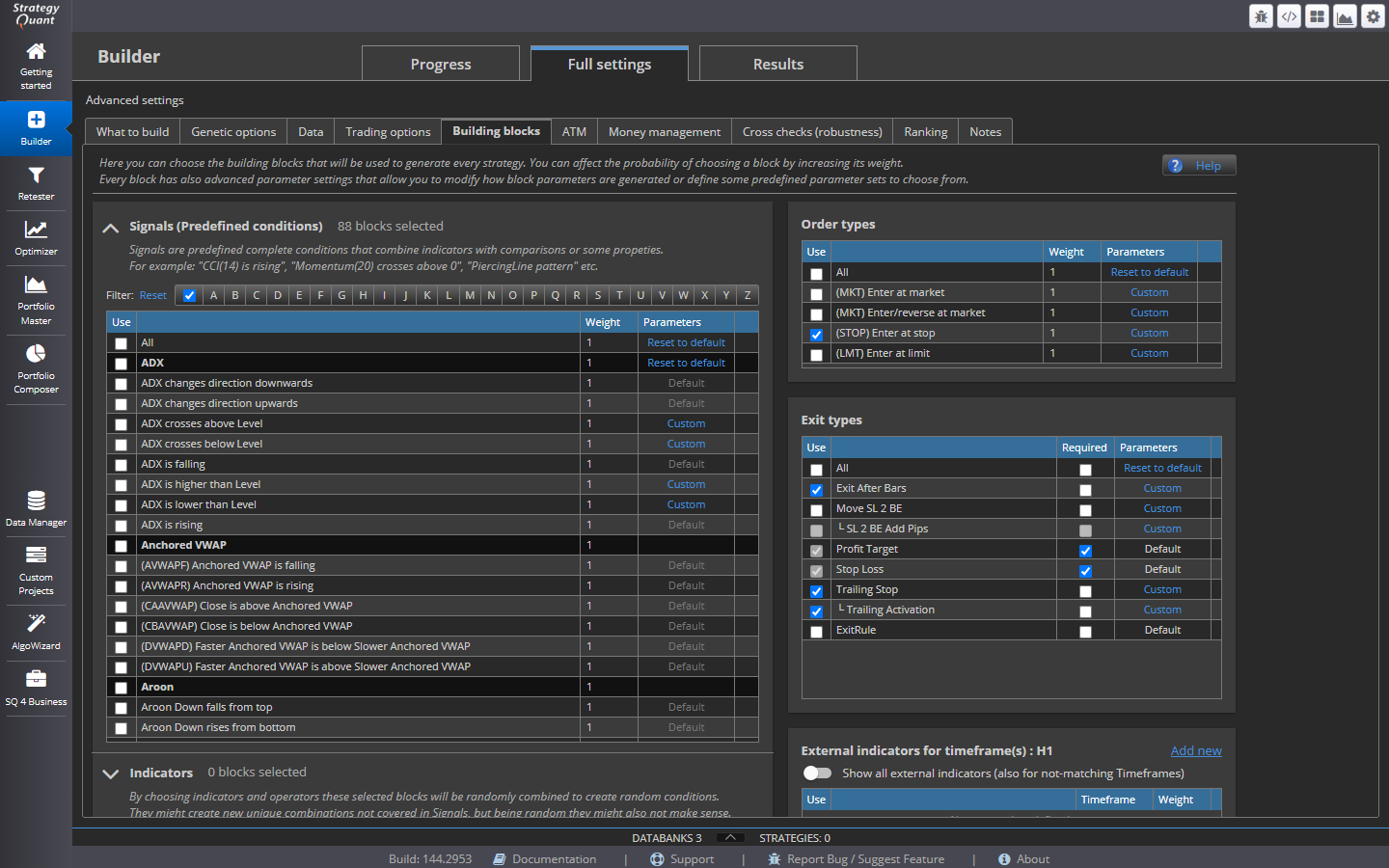
Task: Click Reset to default for ADX row
Action: (x=686, y=363)
